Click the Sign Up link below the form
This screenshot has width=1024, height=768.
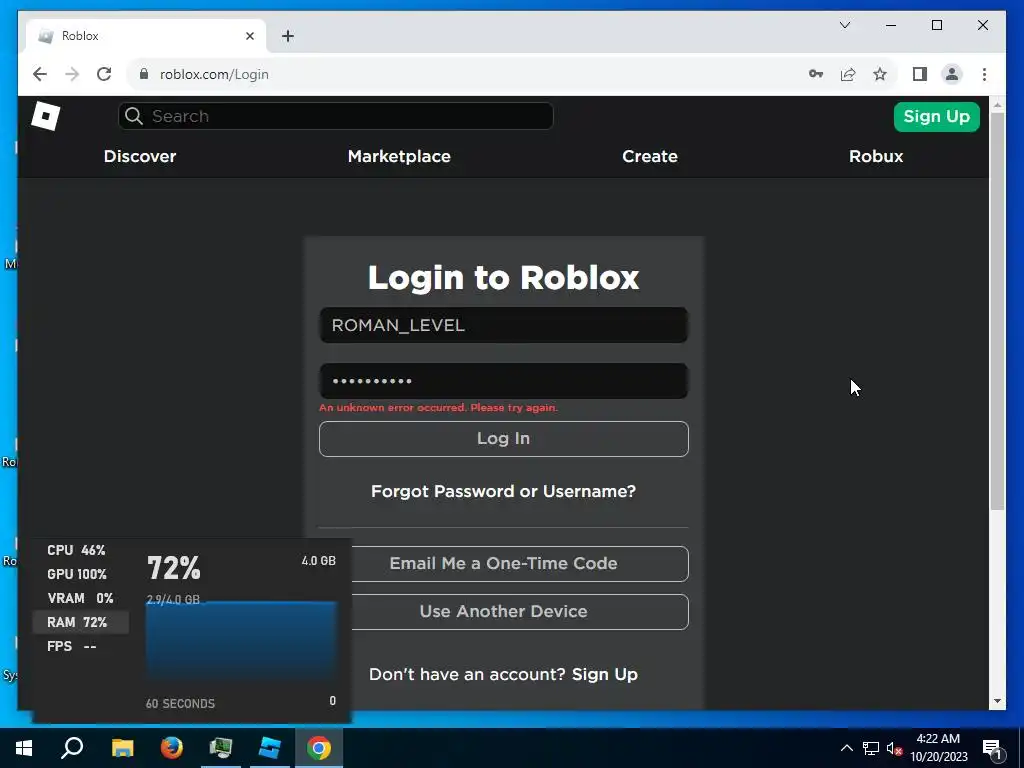click(x=605, y=675)
